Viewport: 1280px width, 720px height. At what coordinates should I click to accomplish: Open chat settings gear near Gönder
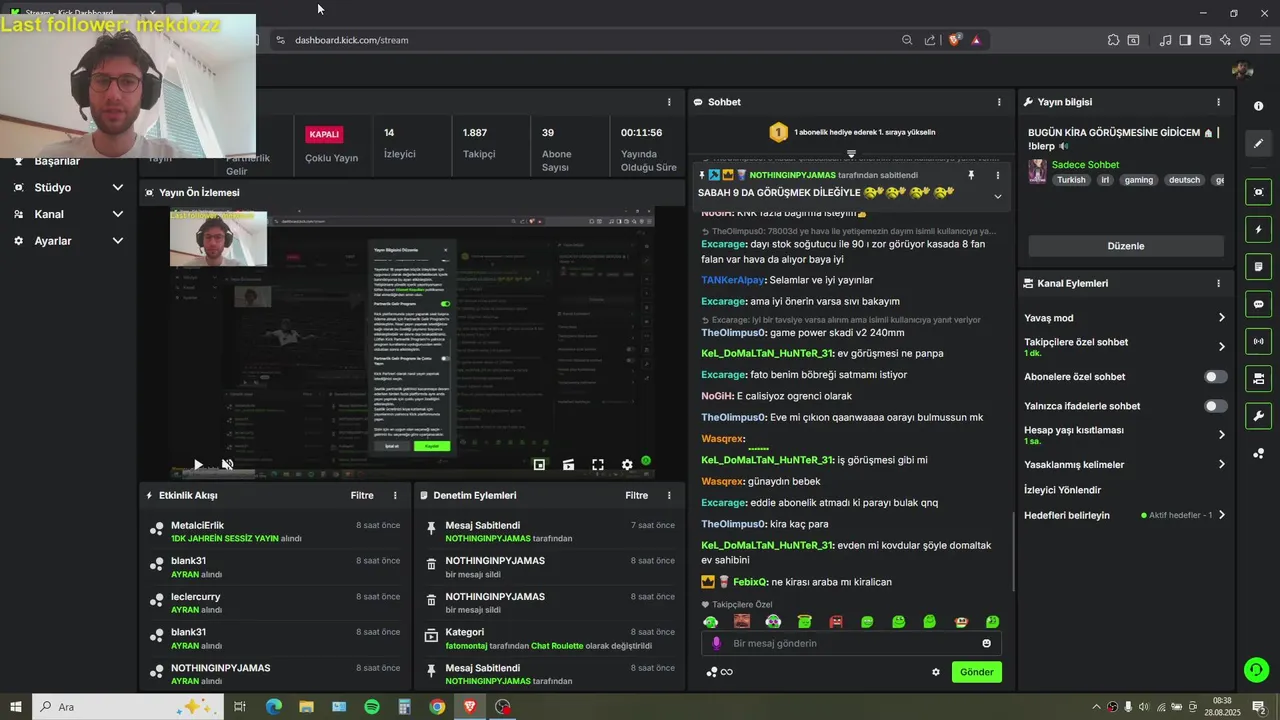pyautogui.click(x=936, y=672)
